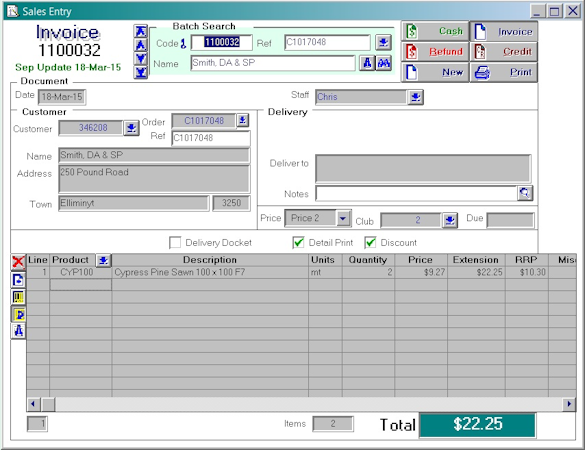
Task: Go to next record arrow
Action: tap(141, 59)
